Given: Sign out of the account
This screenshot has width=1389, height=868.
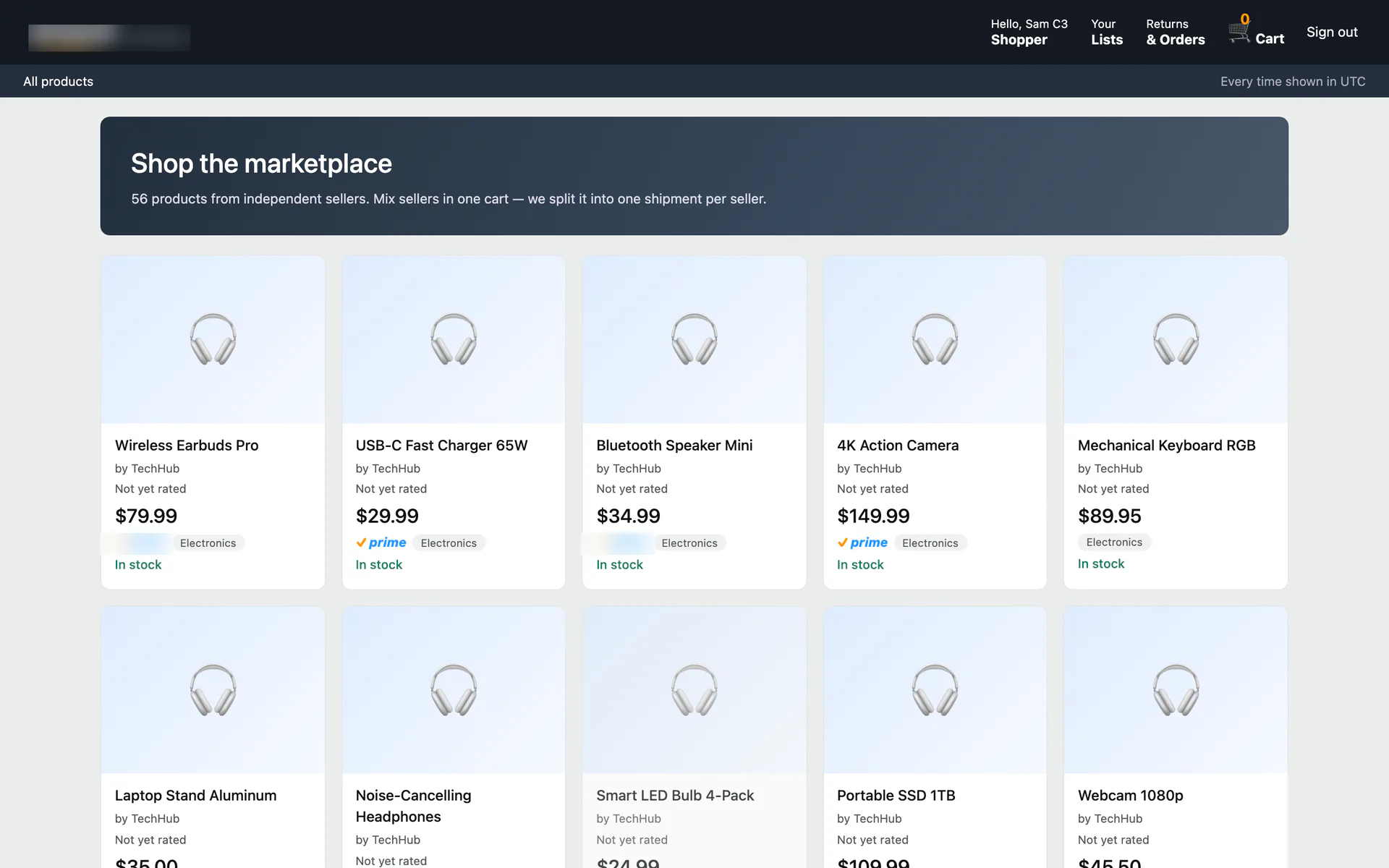Looking at the screenshot, I should coord(1332,32).
